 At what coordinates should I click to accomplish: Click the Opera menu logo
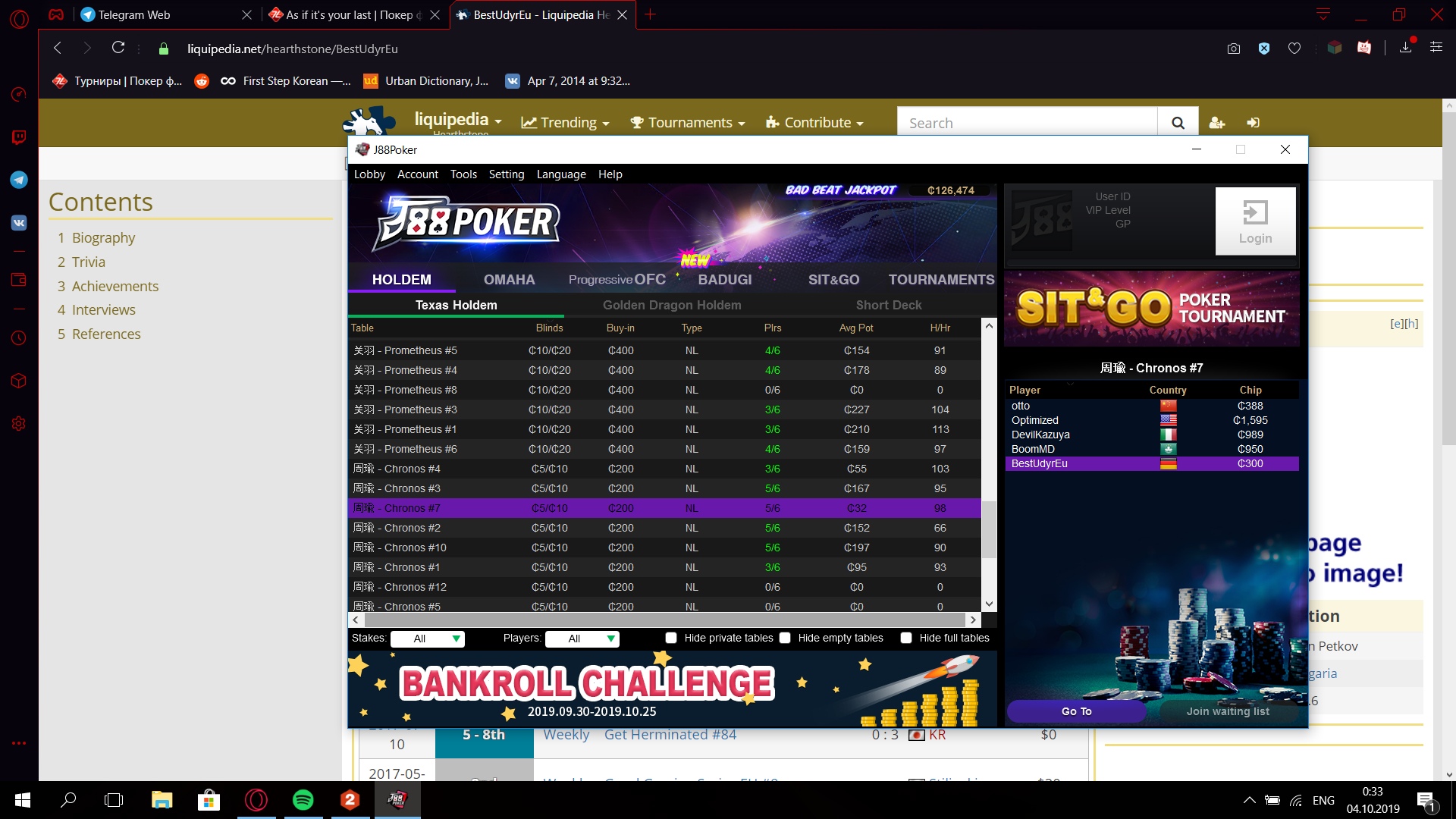tap(19, 19)
